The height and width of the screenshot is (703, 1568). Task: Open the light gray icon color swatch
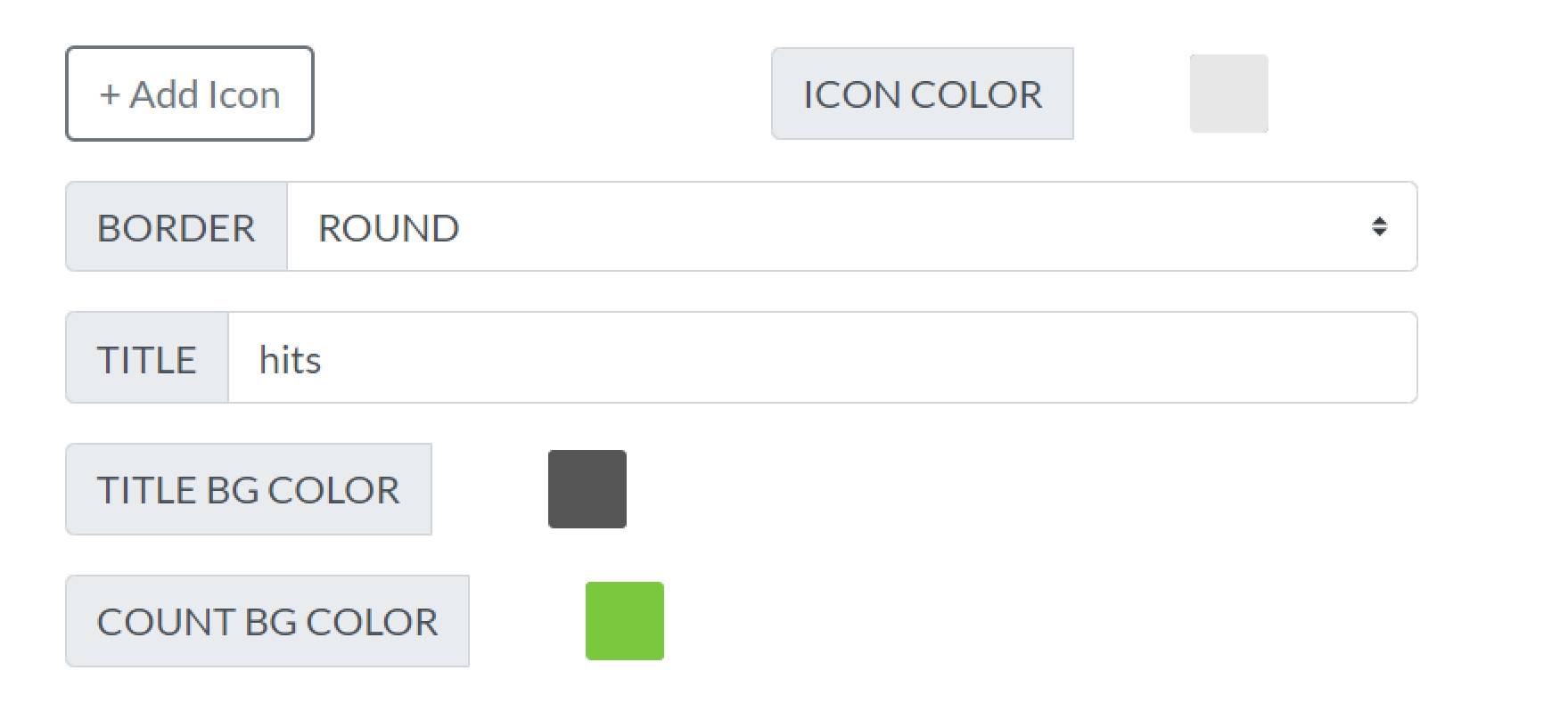(x=1228, y=94)
